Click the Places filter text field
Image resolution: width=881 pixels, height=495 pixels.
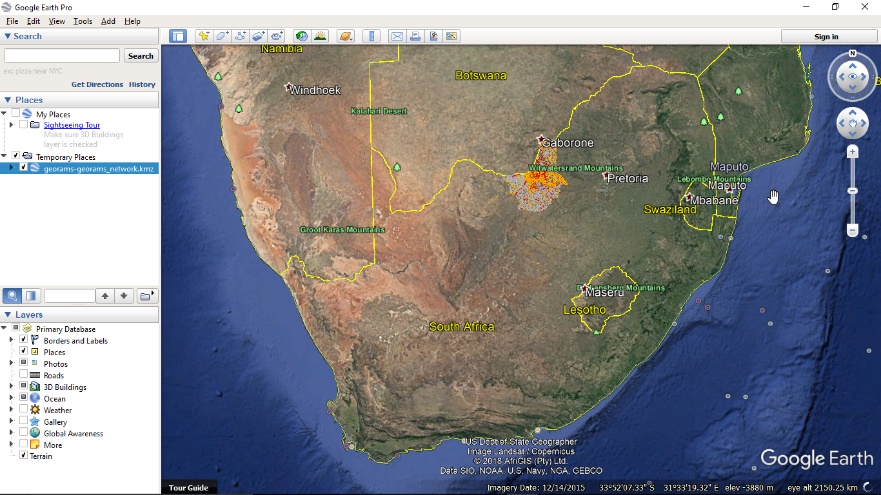pyautogui.click(x=69, y=296)
